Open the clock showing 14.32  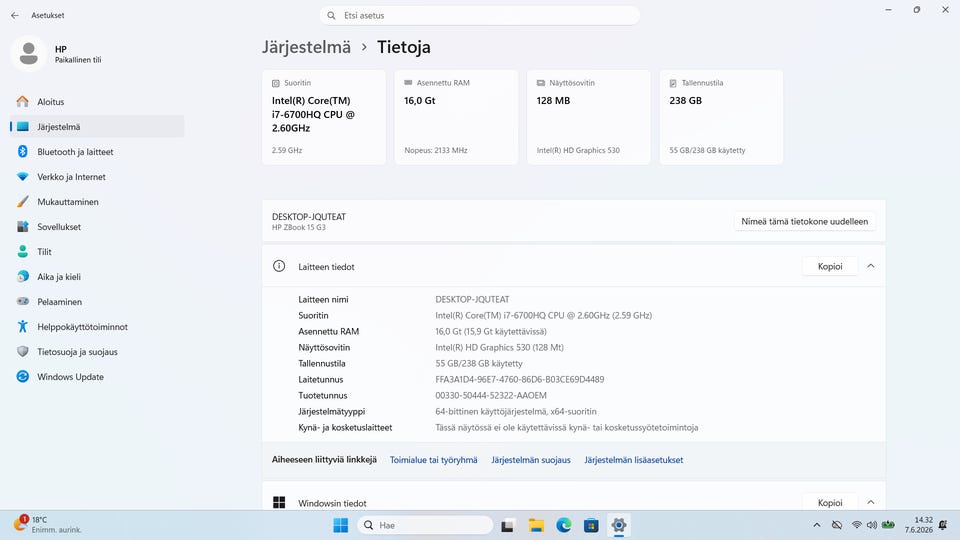pos(919,525)
